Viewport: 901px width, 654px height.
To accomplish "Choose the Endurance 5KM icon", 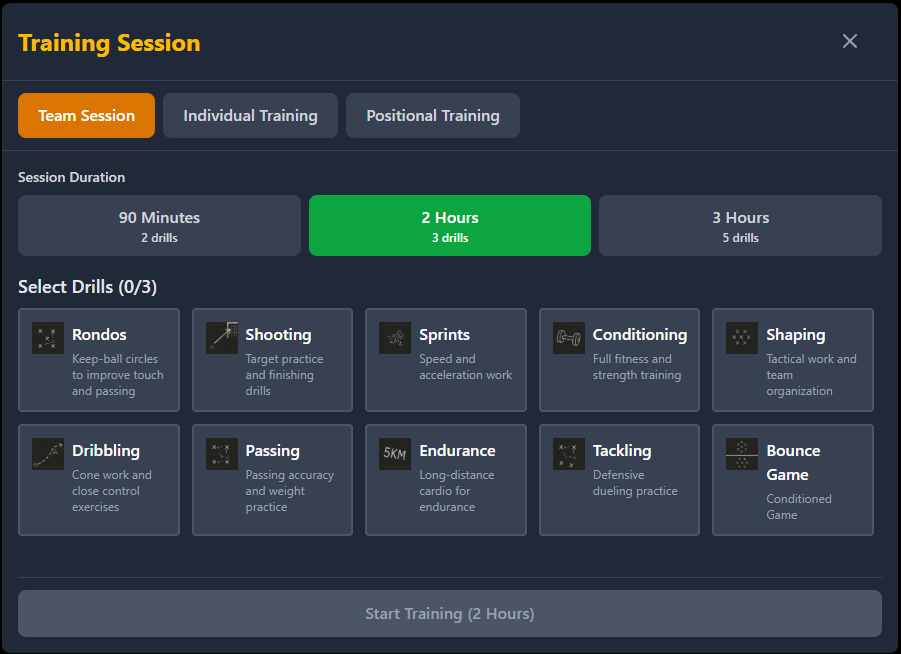I will (395, 454).
